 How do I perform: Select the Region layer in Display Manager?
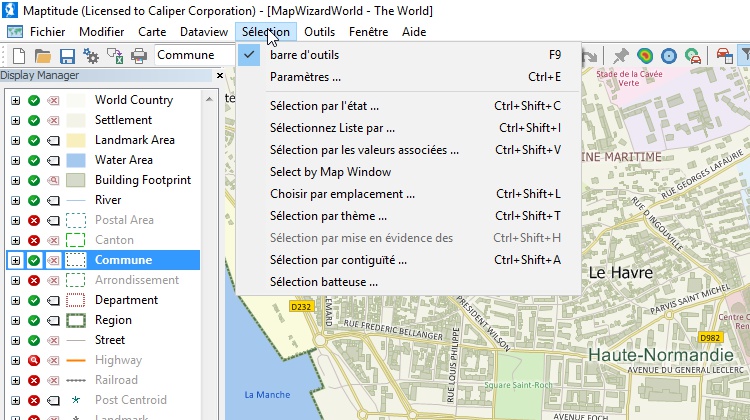(113, 320)
